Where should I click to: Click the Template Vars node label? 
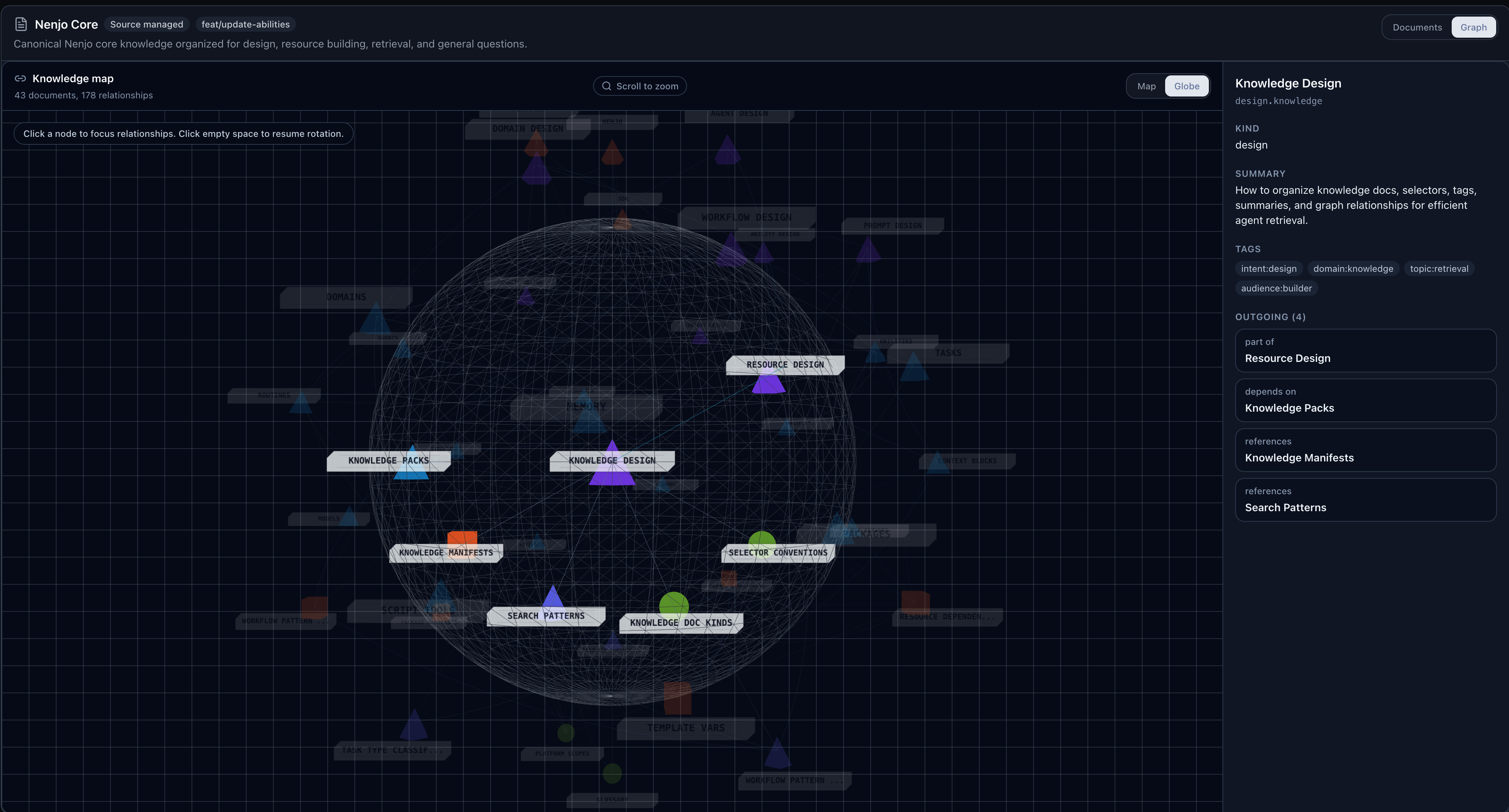coord(685,728)
